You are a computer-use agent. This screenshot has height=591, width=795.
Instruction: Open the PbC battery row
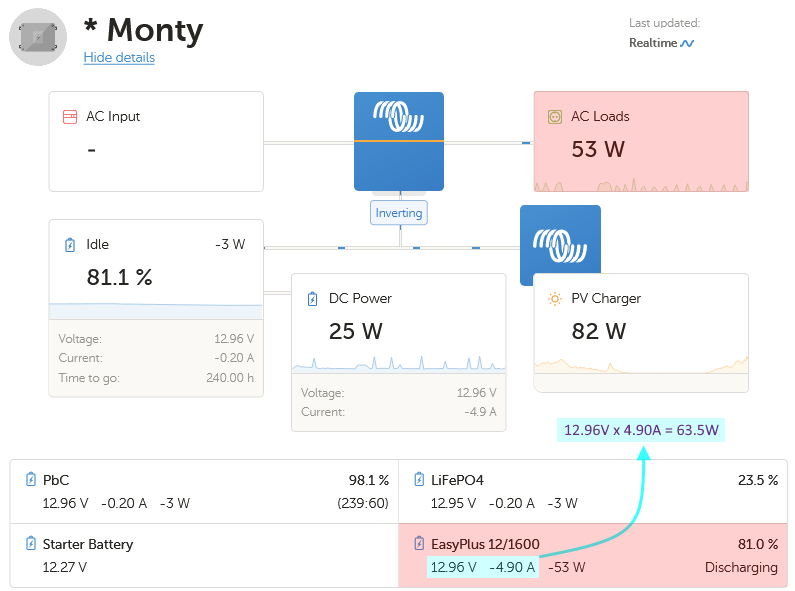(204, 491)
